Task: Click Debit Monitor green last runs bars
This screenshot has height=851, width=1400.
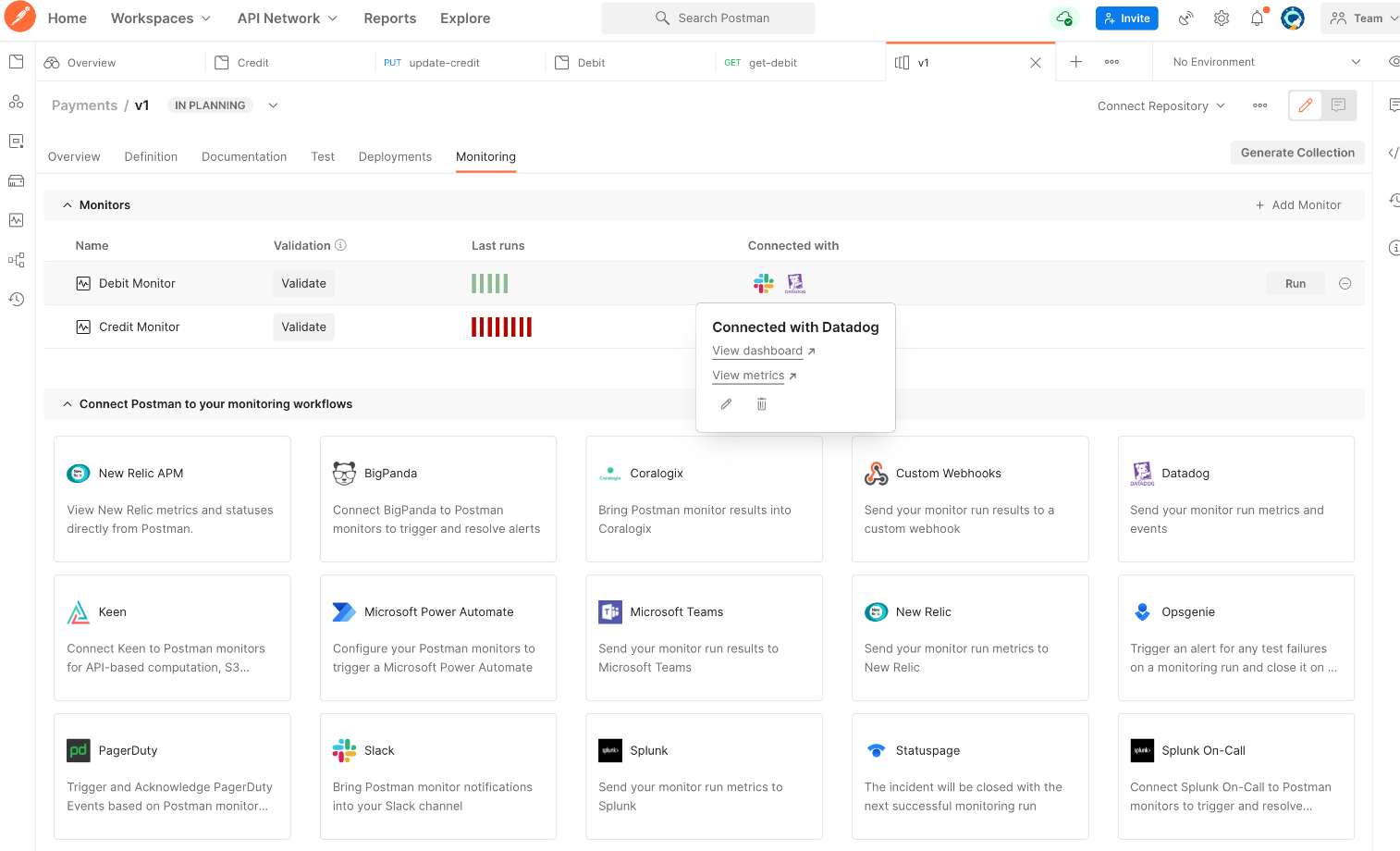Action: pos(490,283)
